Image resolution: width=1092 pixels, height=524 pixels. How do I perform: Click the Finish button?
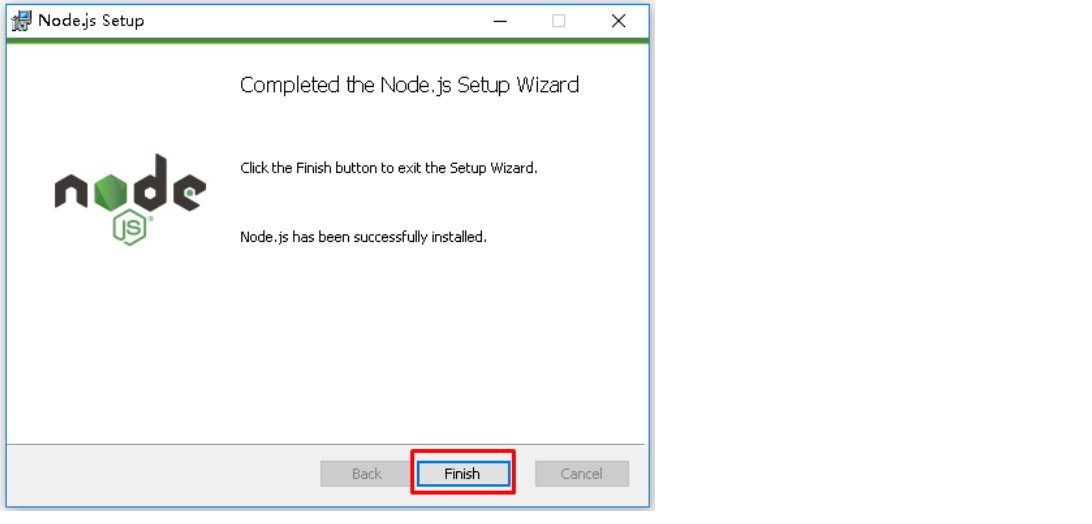tap(462, 474)
